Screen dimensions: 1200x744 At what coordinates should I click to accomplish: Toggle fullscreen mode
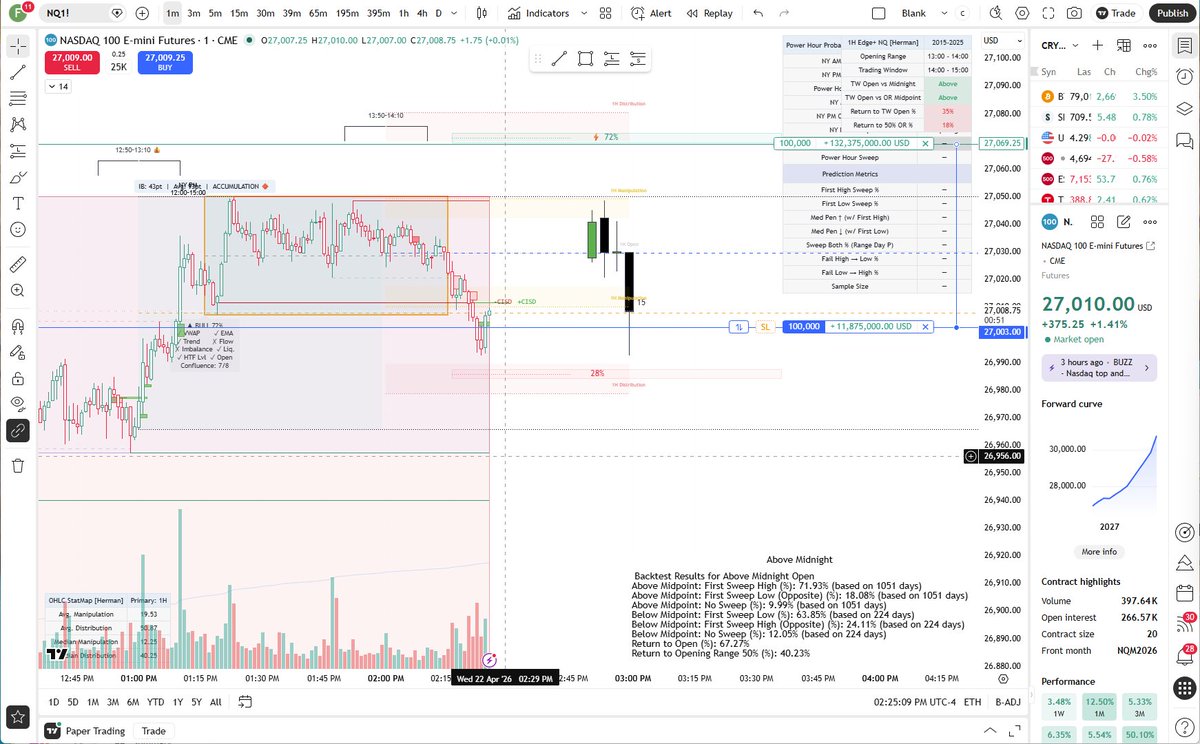tap(1048, 13)
